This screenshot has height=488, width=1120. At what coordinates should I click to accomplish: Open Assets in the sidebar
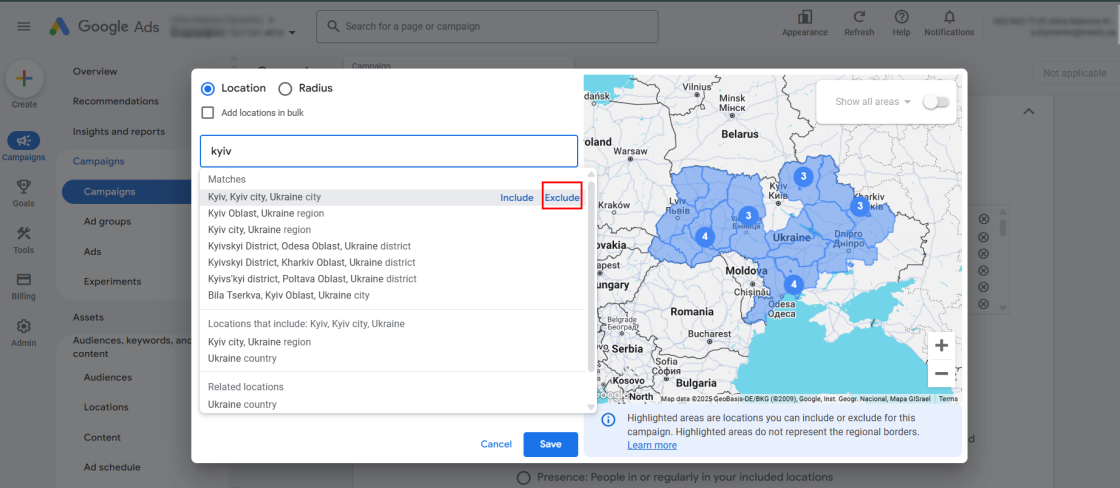(88, 317)
